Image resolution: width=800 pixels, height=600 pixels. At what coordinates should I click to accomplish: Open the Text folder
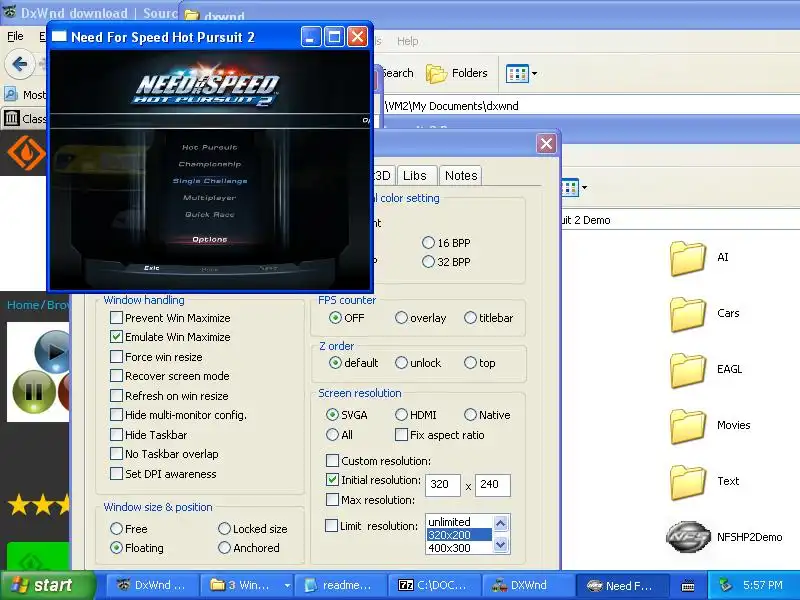tap(688, 483)
